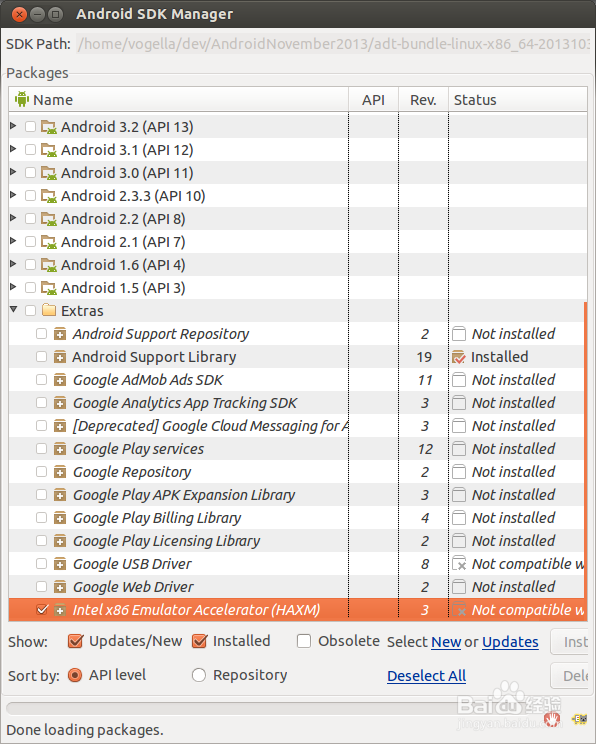Check the Google Web Driver checkbox
596x744 pixels.
[42, 586]
